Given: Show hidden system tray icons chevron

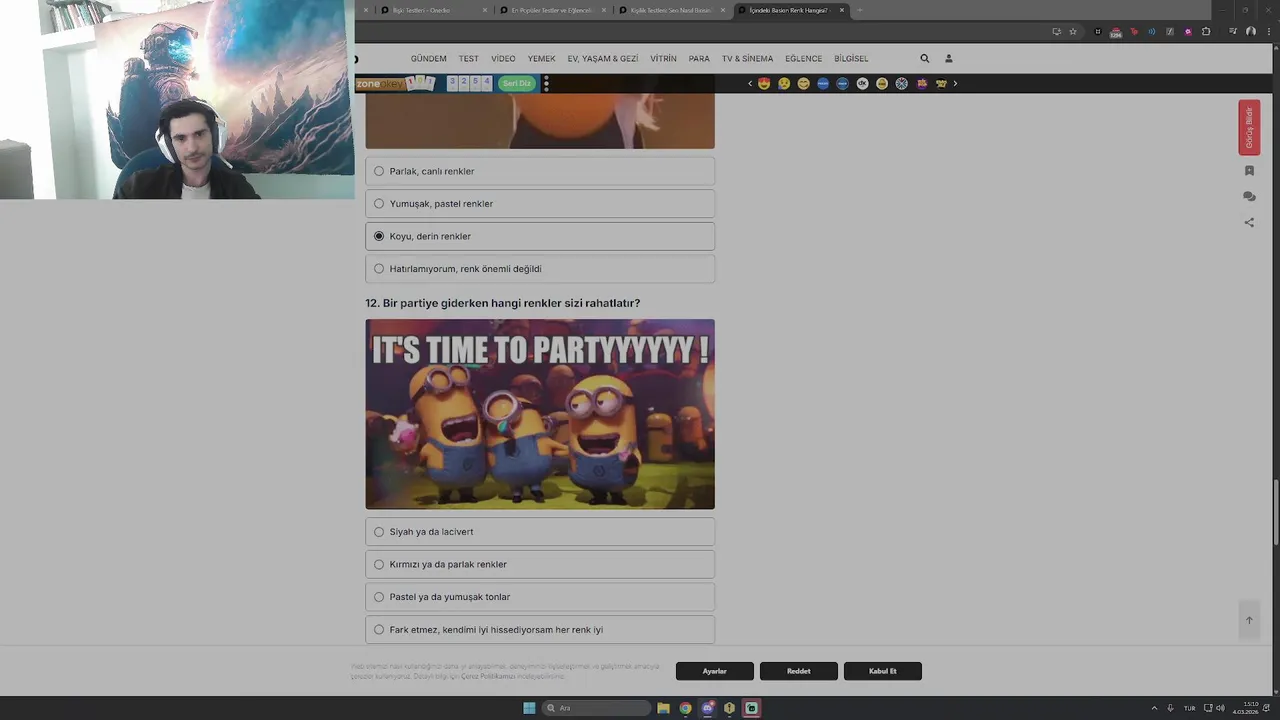Looking at the screenshot, I should (1154, 708).
